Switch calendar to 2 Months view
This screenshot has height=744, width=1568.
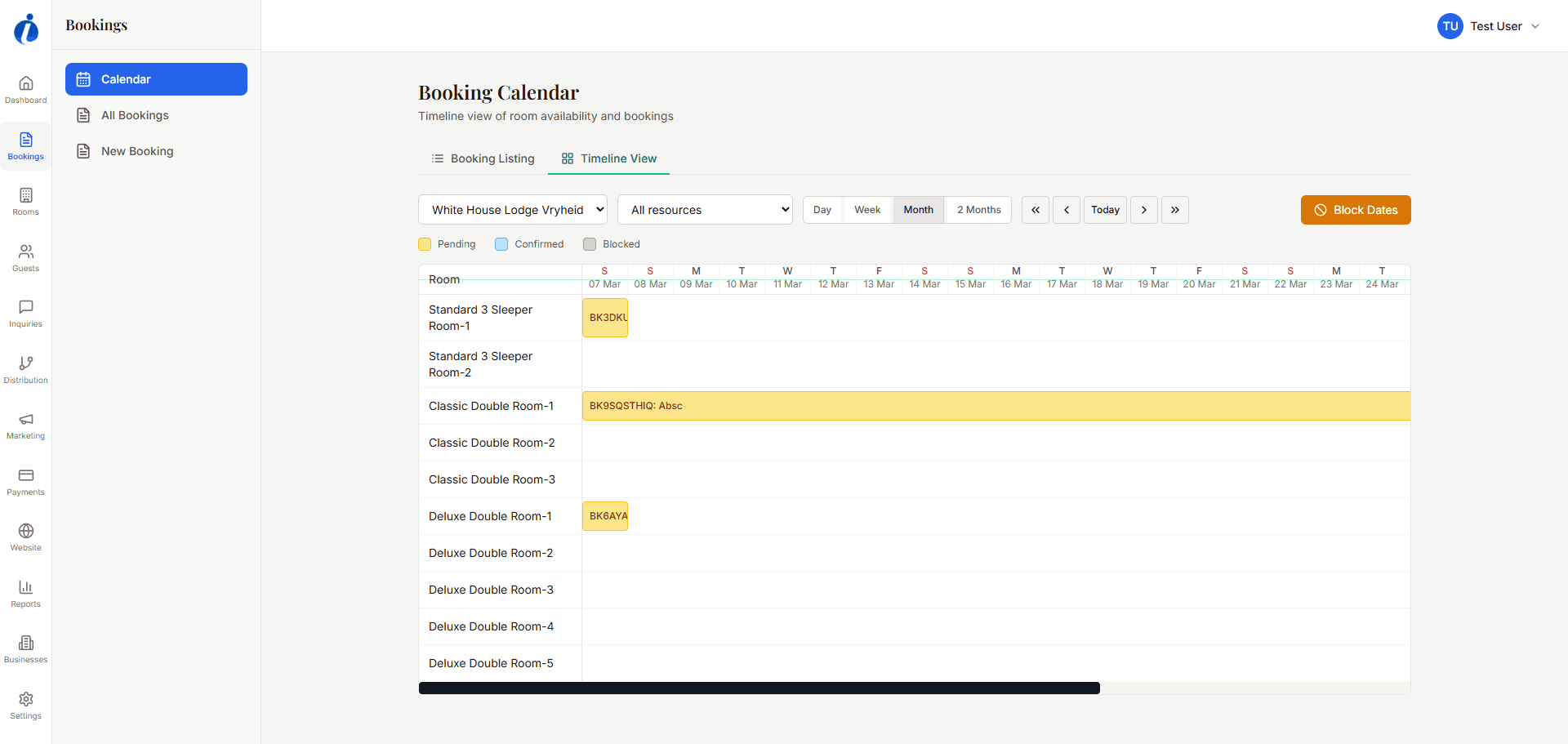tap(977, 210)
